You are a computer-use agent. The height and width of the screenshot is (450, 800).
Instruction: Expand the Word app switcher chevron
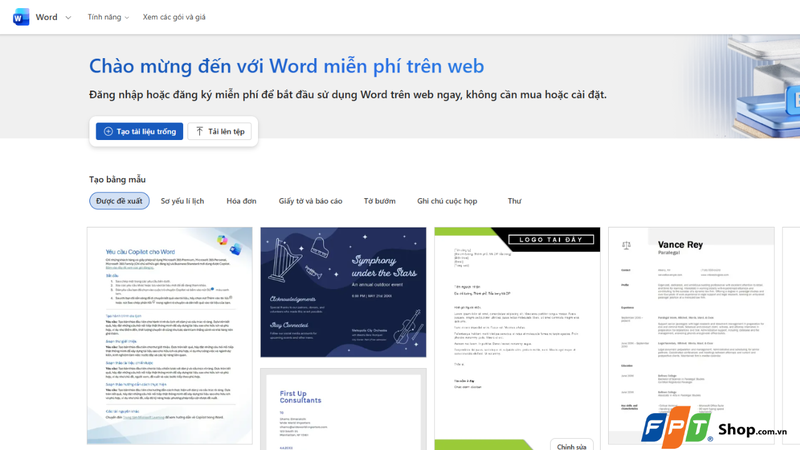coord(68,17)
